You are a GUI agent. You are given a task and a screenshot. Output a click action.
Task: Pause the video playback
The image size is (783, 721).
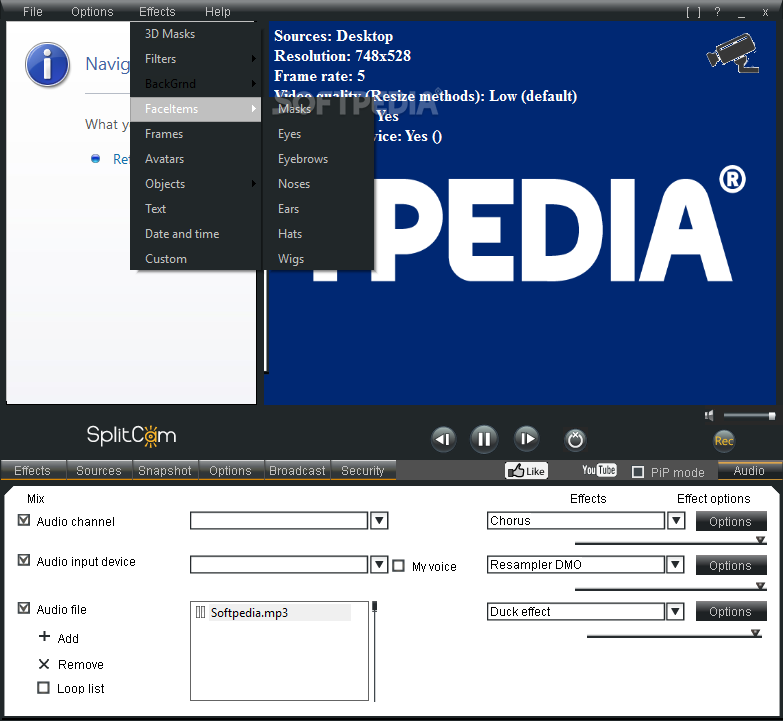click(x=484, y=439)
